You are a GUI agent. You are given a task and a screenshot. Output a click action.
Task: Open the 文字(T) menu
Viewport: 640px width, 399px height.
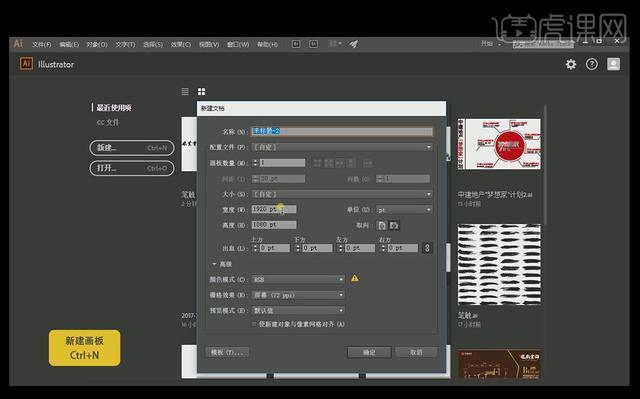click(125, 44)
